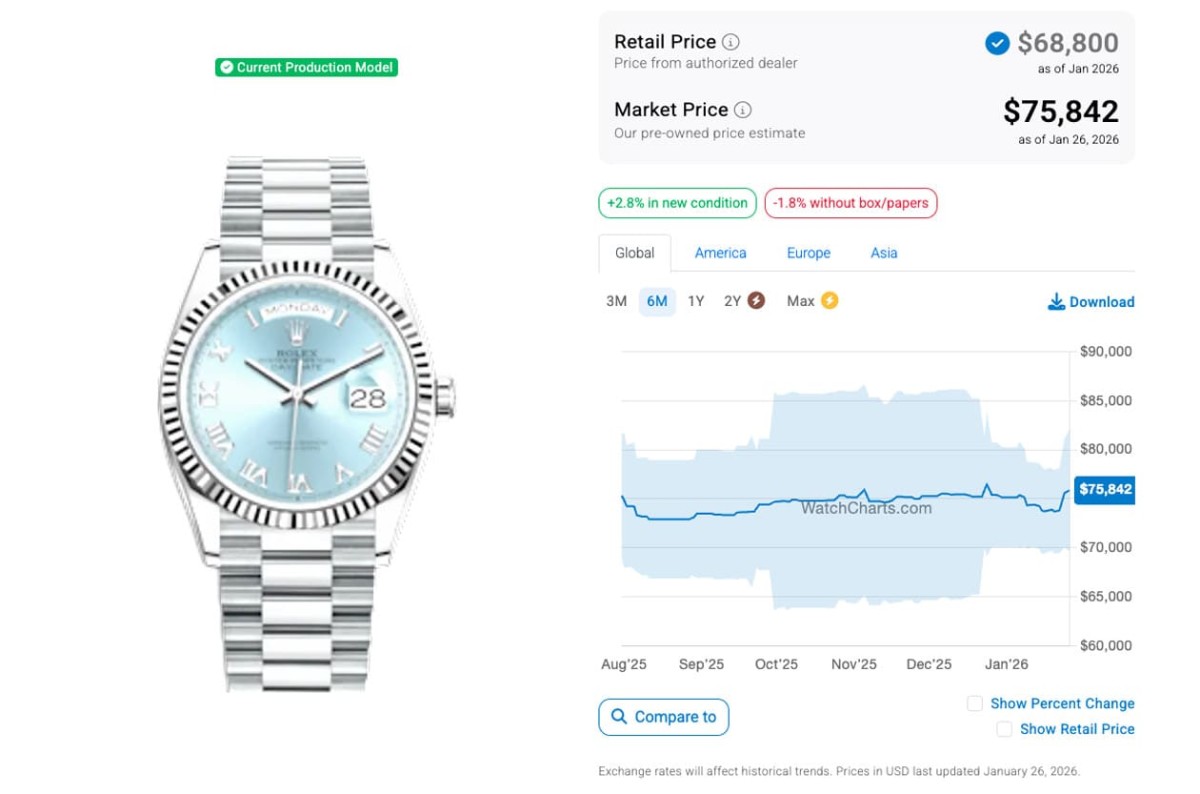
Task: Click the Retail Price info icon
Action: [731, 42]
